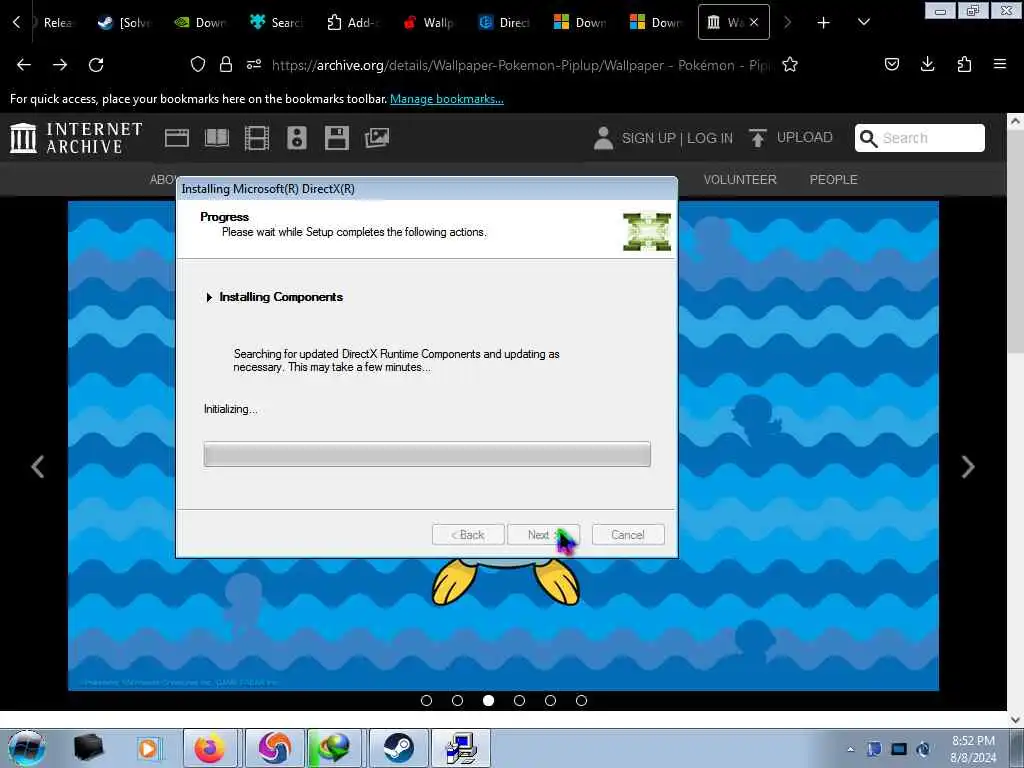Open the Web archive icon in header

[x=177, y=138]
